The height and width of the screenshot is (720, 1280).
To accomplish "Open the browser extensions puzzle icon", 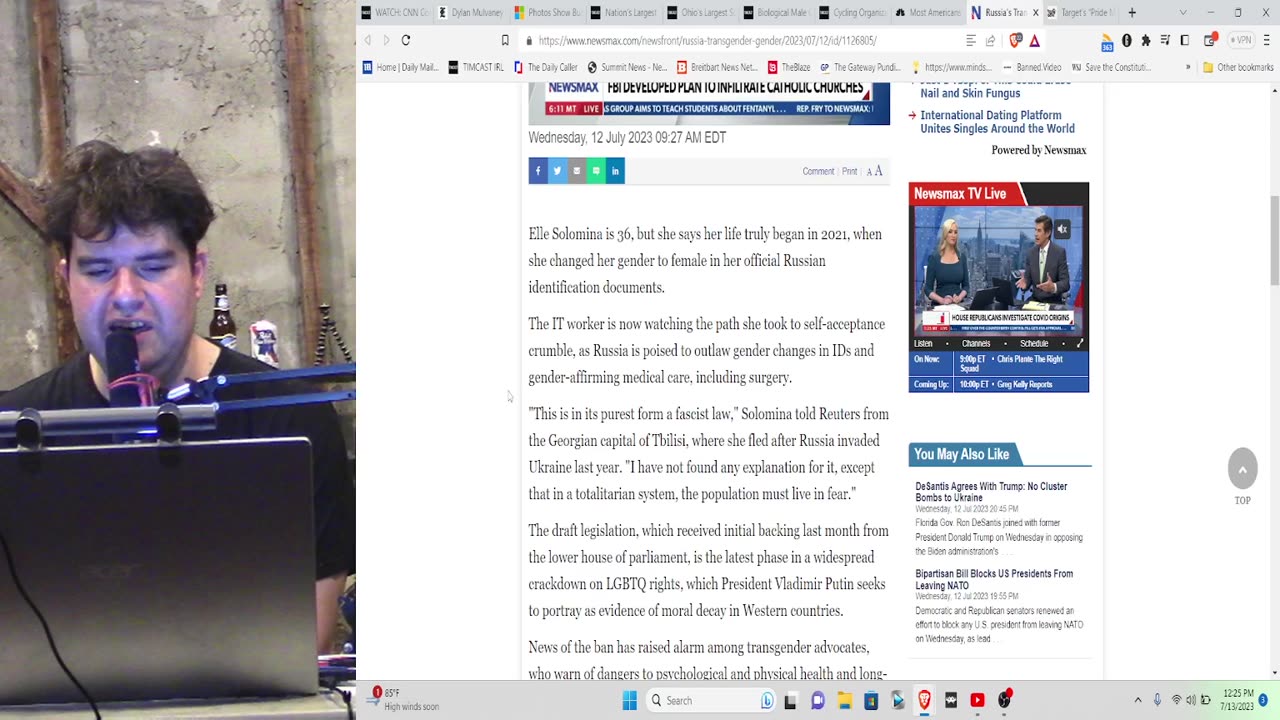I will [x=1146, y=40].
